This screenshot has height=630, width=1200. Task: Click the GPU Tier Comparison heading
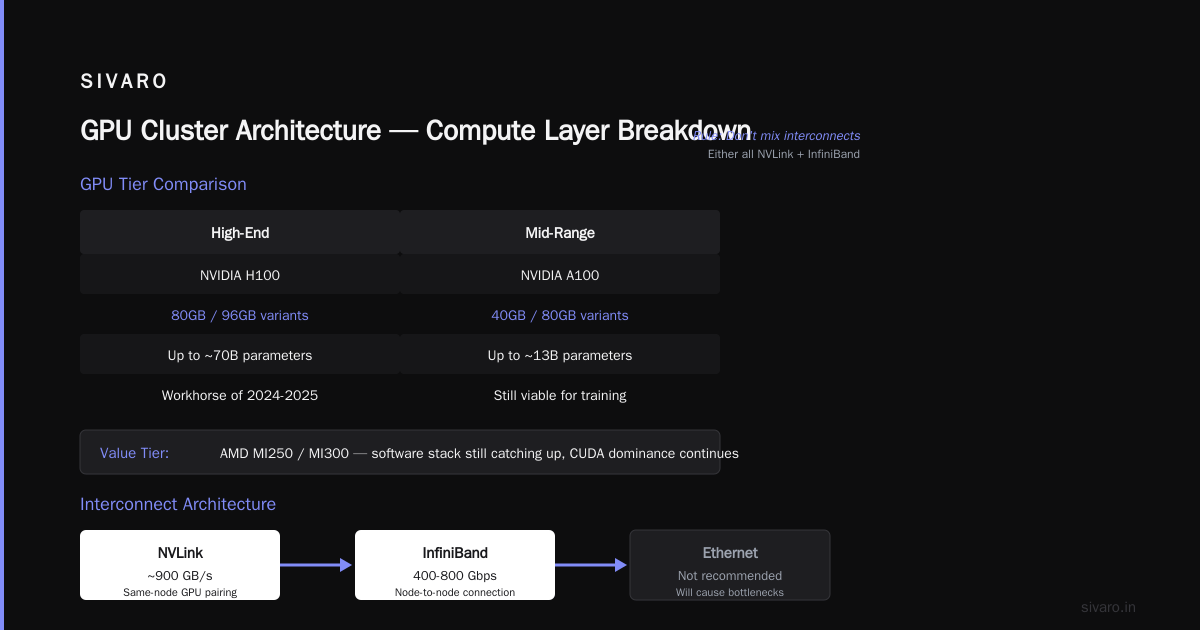coord(163,184)
